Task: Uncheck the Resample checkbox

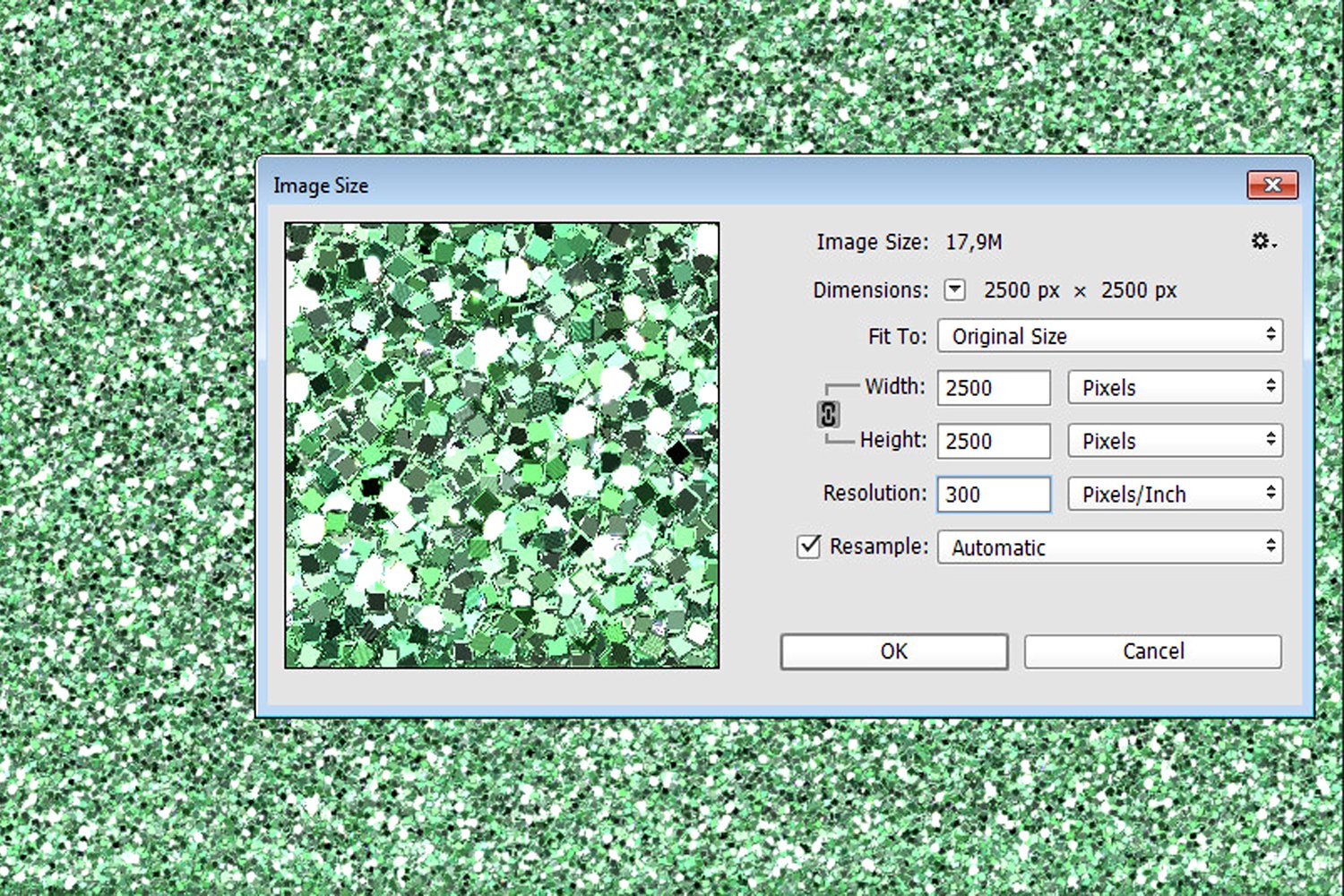Action: 807,547
